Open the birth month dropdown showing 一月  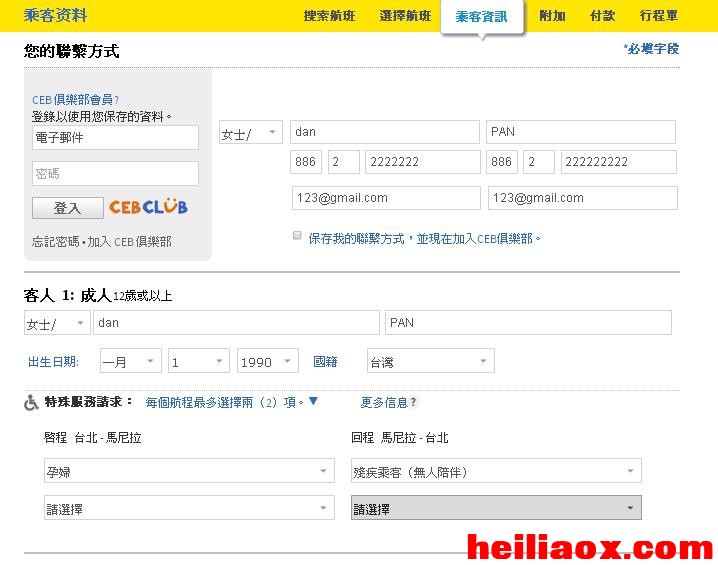131,361
